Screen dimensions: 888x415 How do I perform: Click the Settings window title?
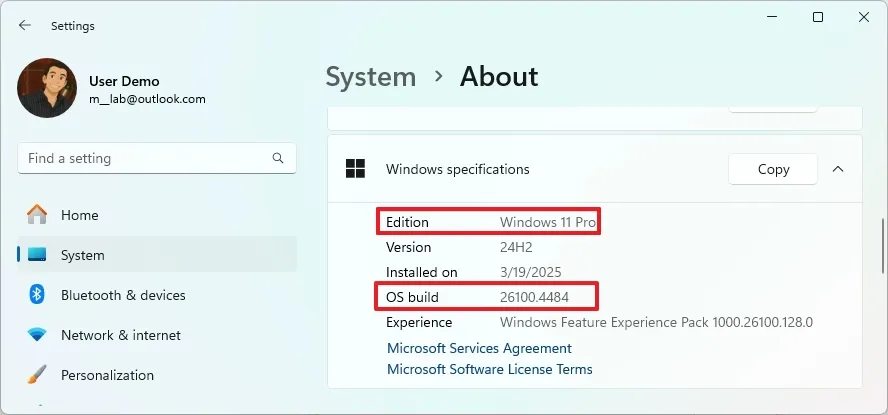click(x=72, y=26)
